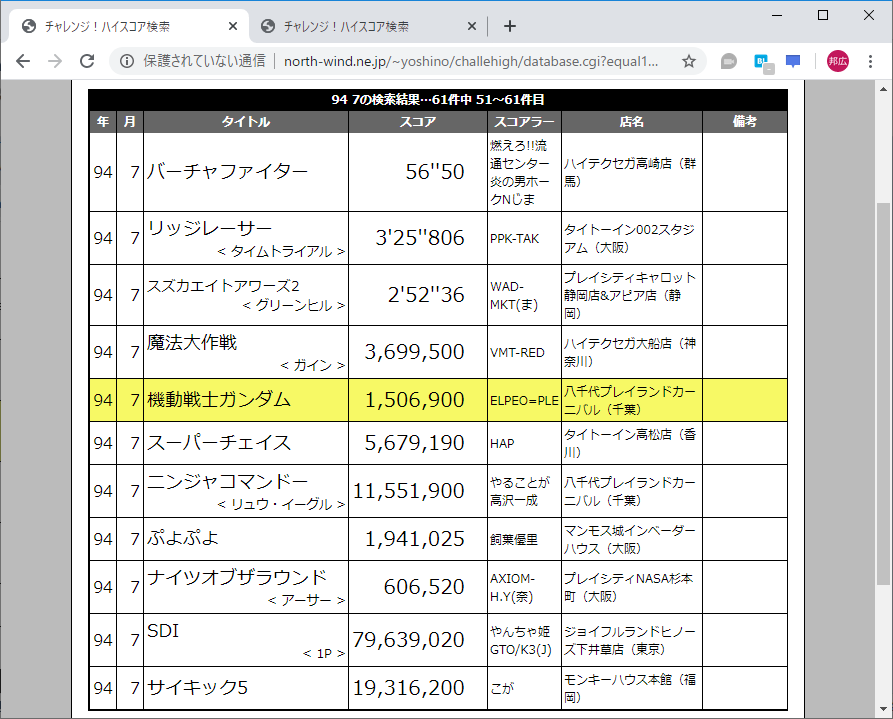Select scorer HAP
Viewport: 893px width, 719px height.
(502, 443)
